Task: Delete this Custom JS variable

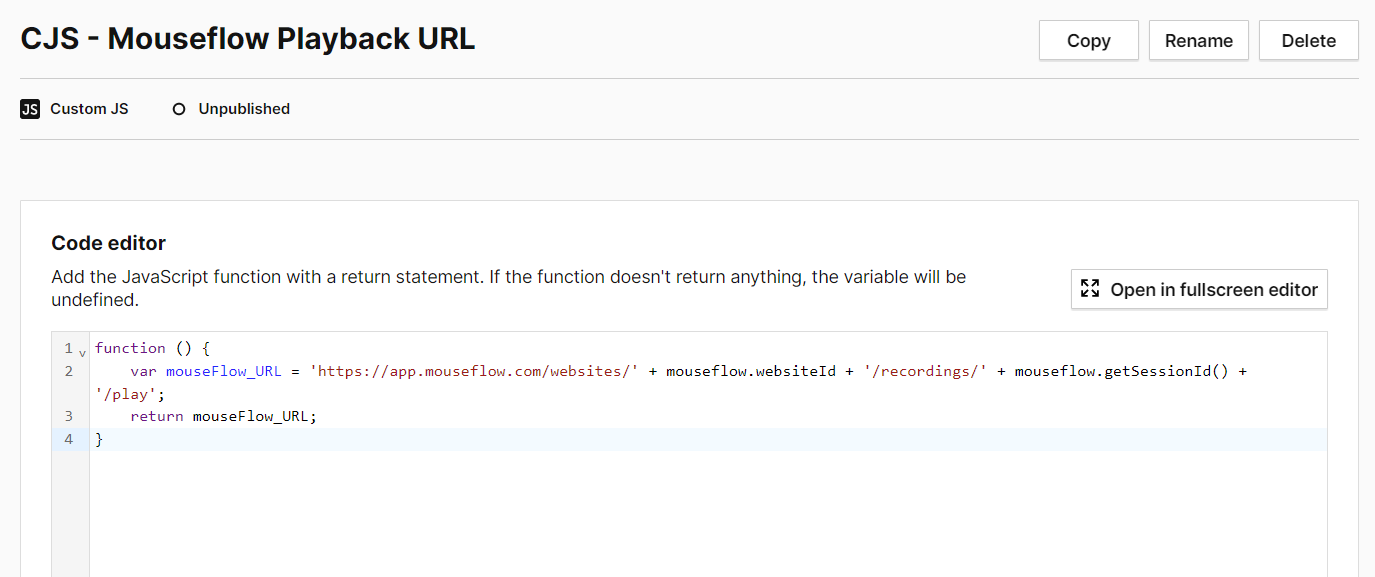Action: [x=1308, y=41]
